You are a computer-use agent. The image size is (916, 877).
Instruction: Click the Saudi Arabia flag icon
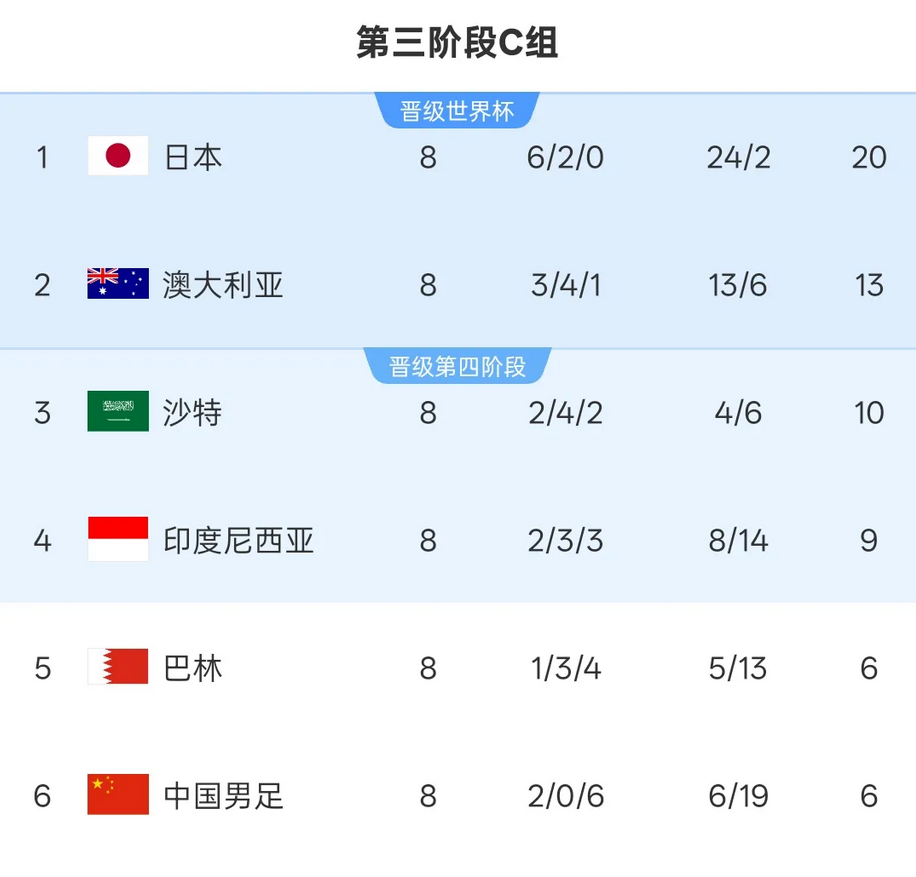pos(118,411)
